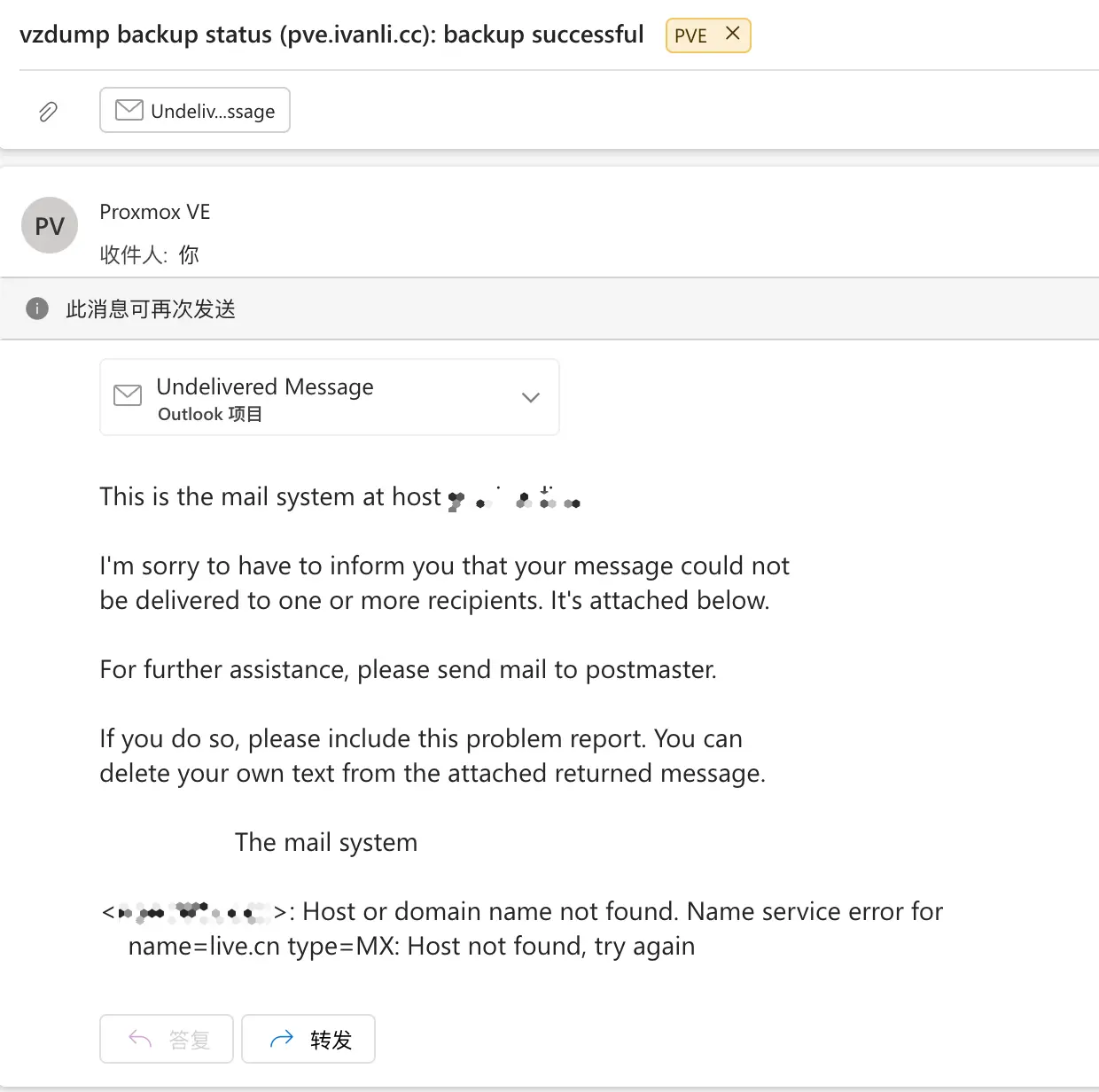Click the info icon in notification bar
This screenshot has width=1099, height=1092.
pyautogui.click(x=37, y=308)
